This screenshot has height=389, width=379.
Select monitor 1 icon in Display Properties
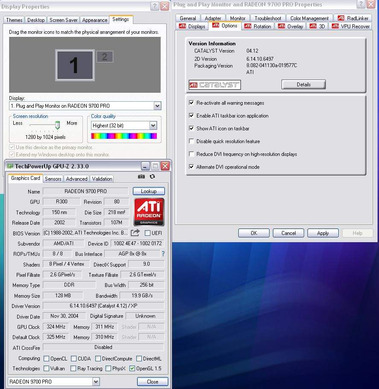75,65
